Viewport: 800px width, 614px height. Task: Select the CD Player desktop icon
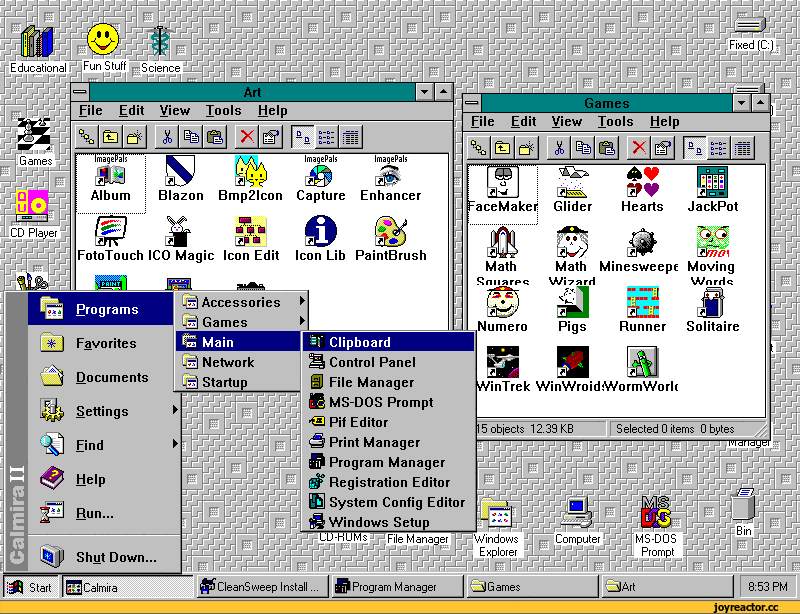pos(34,214)
